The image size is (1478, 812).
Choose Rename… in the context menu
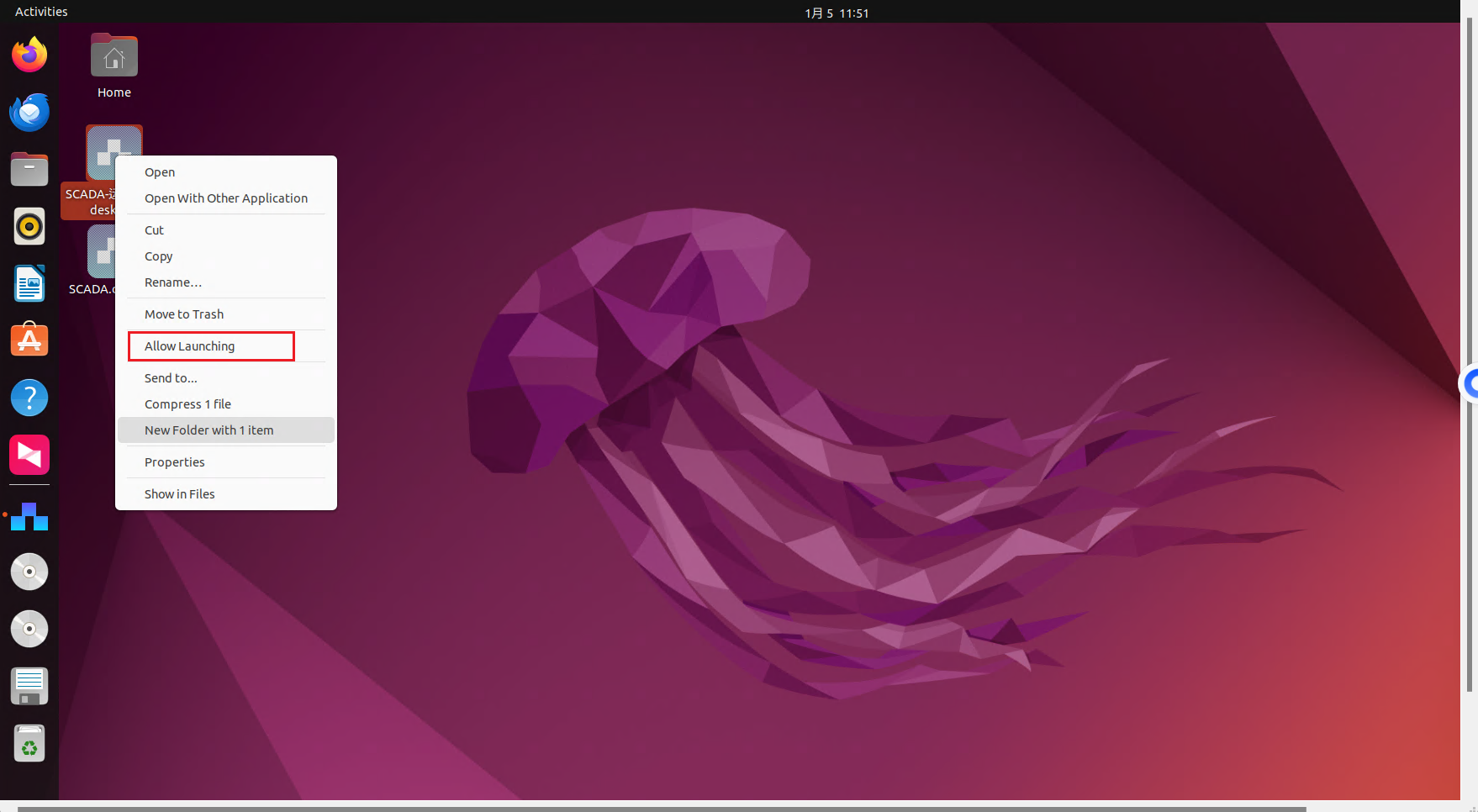(172, 282)
